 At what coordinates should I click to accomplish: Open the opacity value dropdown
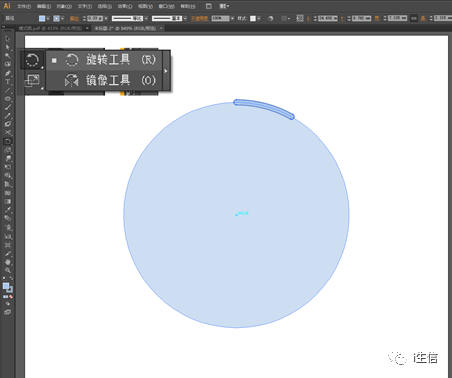pyautogui.click(x=232, y=18)
